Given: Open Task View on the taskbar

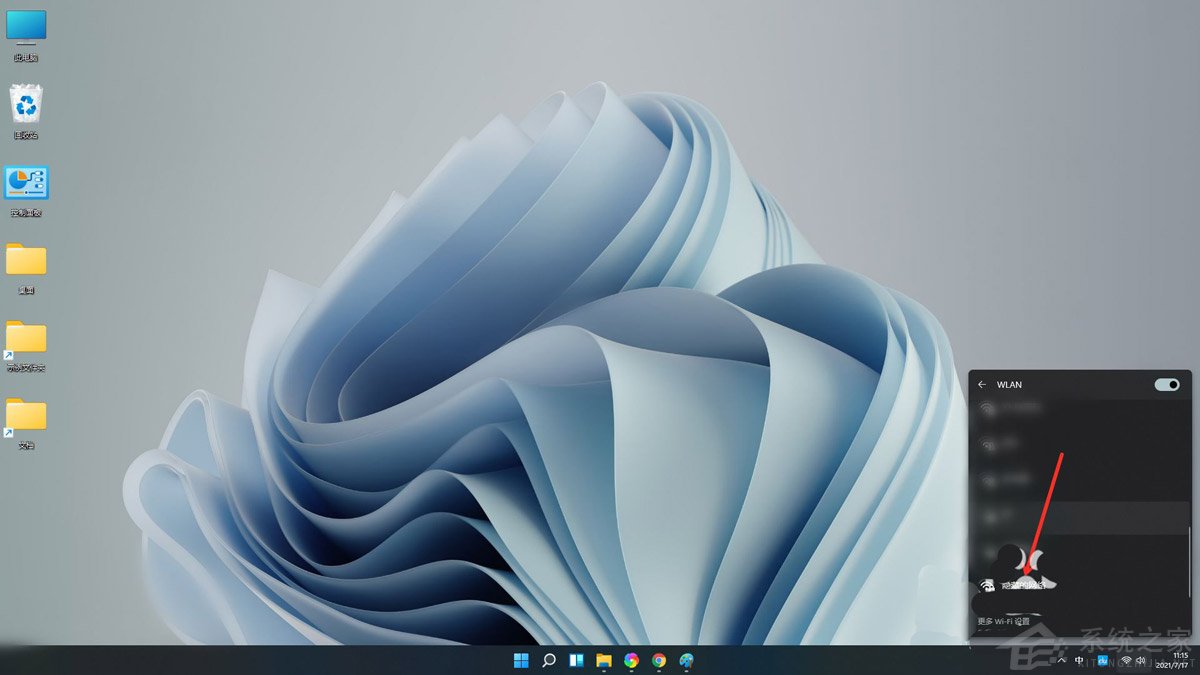Looking at the screenshot, I should click(575, 660).
